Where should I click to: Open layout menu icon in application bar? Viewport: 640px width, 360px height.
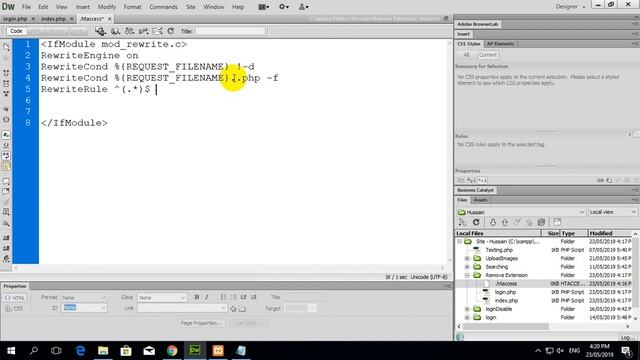coord(264,7)
